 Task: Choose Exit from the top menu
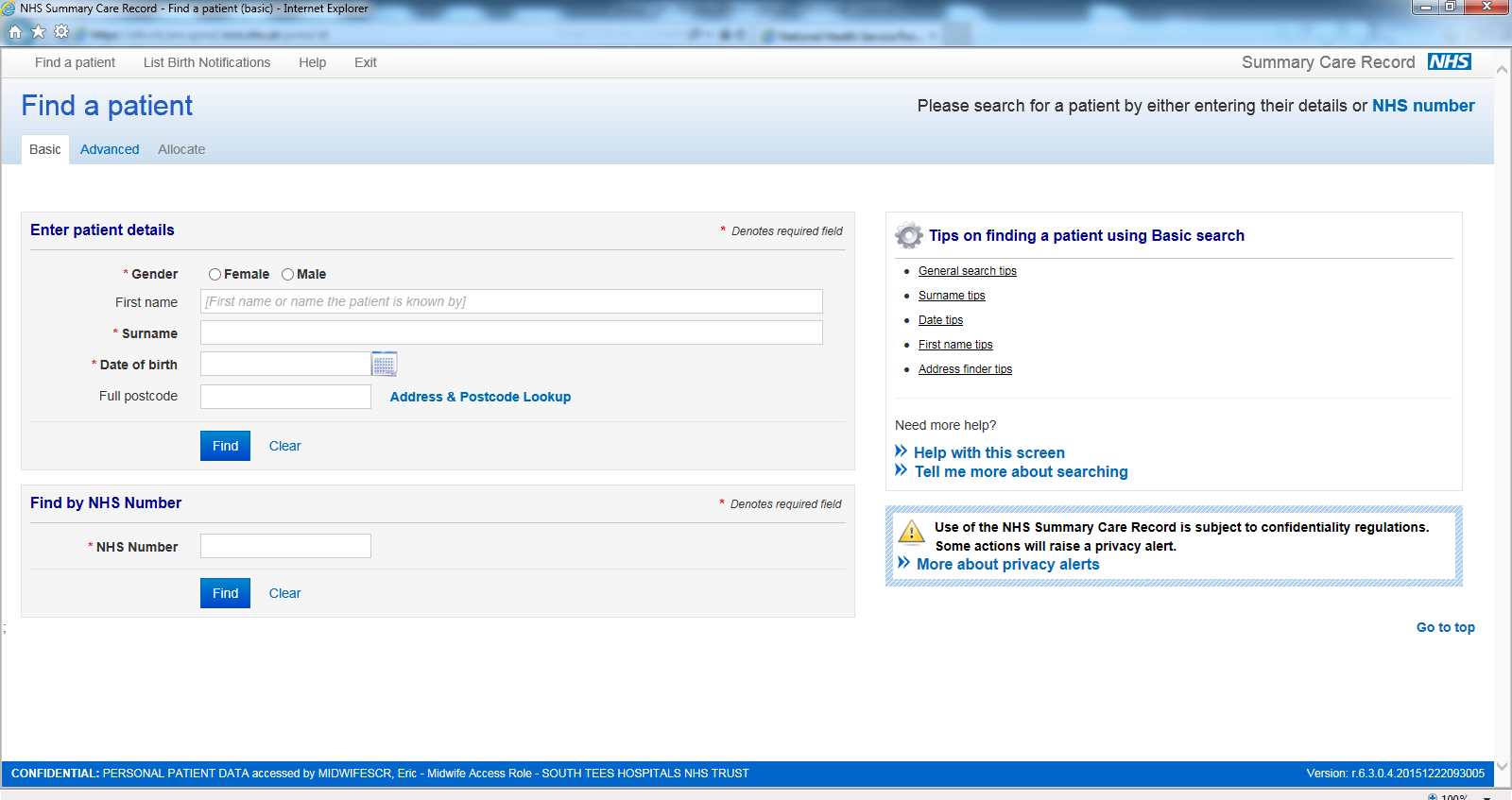[365, 62]
